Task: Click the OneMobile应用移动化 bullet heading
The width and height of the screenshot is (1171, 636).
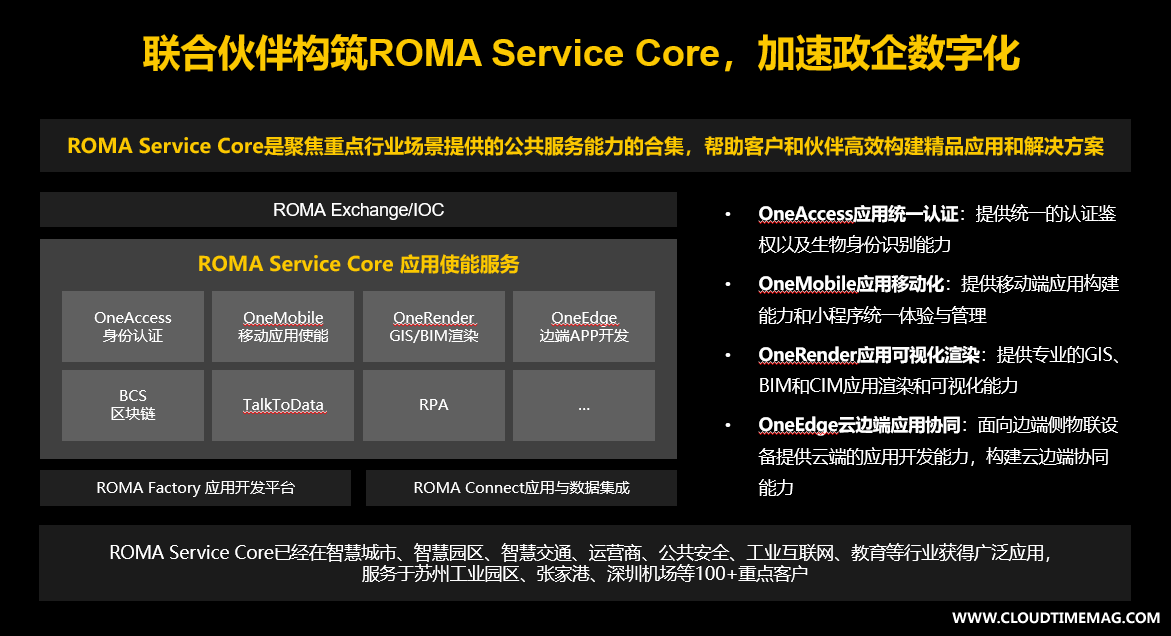Action: coord(851,284)
